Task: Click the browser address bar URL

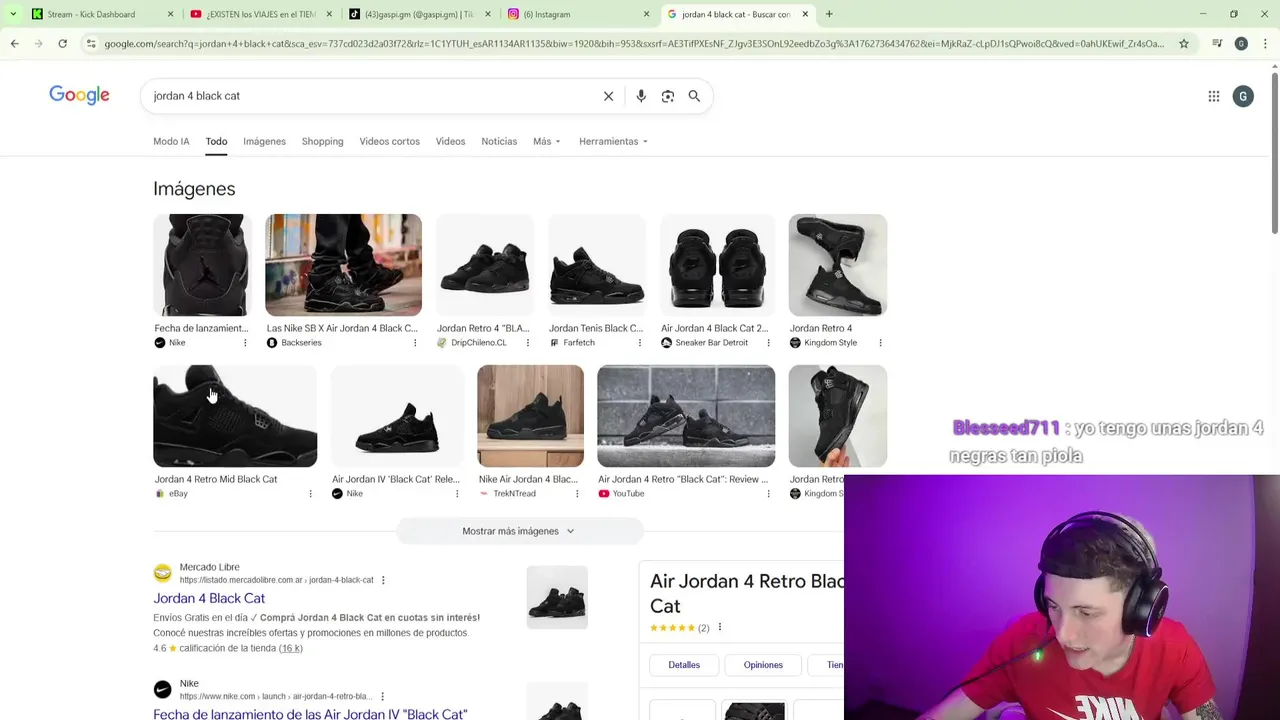Action: point(634,43)
